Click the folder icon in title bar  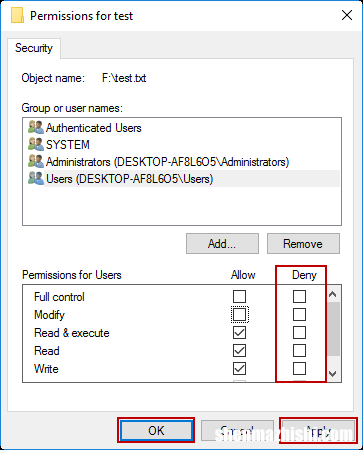coord(17,15)
